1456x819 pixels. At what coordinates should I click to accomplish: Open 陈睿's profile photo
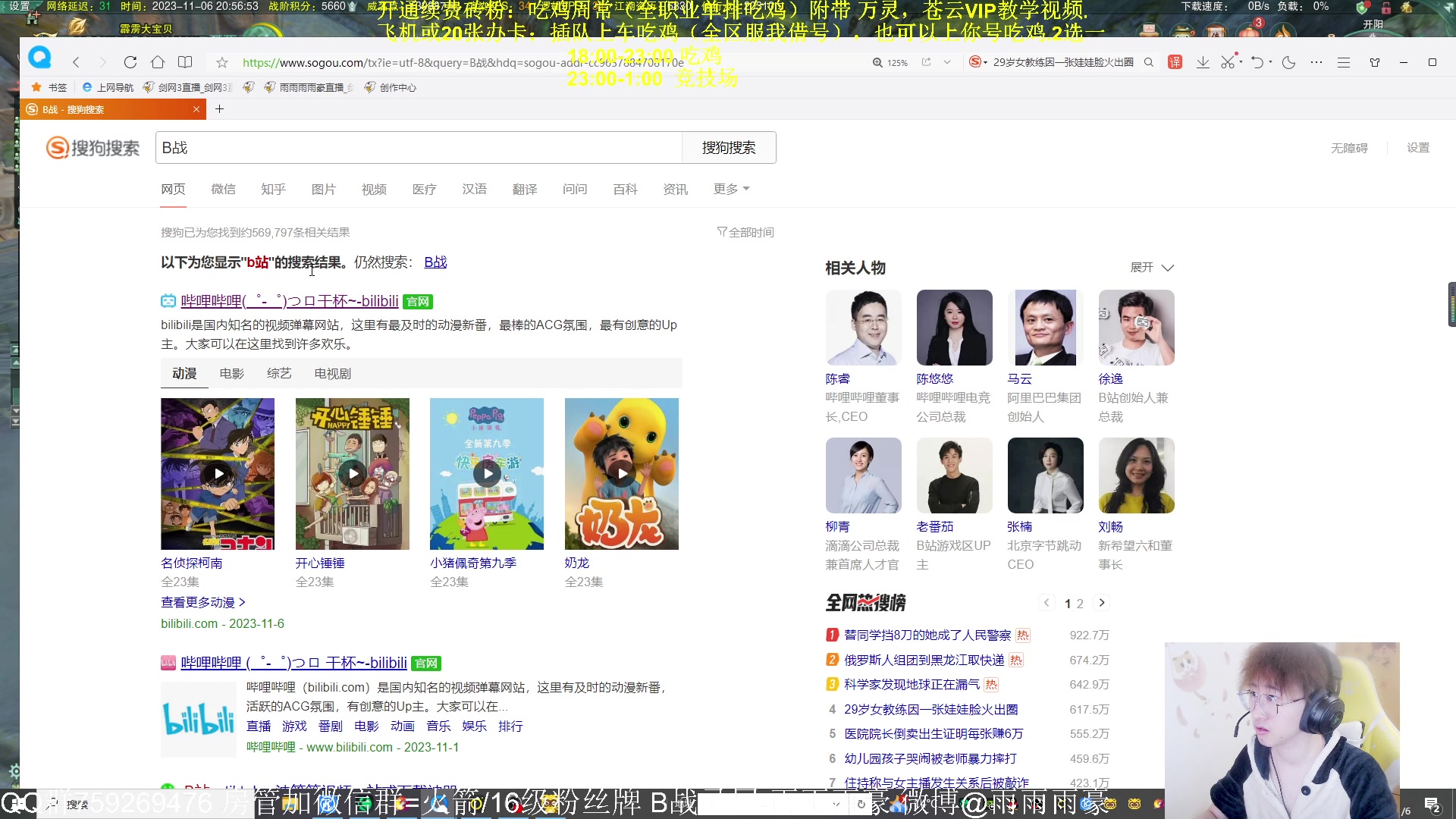[x=864, y=328]
